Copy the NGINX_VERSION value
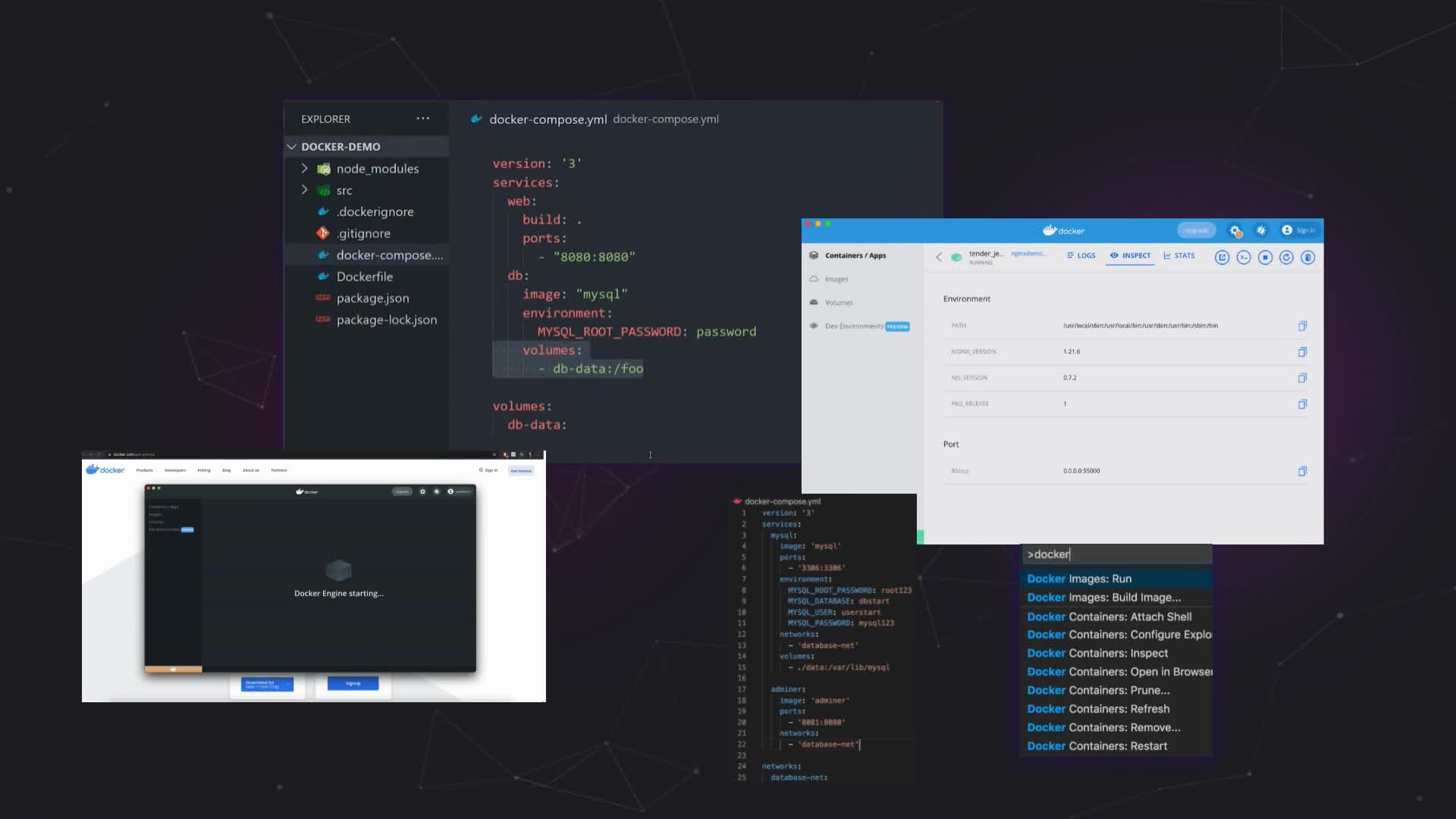This screenshot has width=1456, height=819. click(1302, 352)
